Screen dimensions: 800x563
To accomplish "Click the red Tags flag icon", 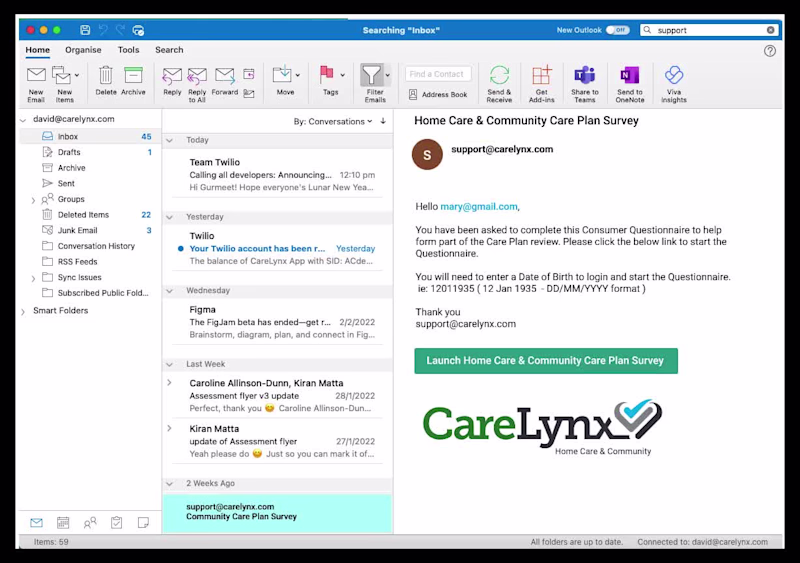I will pos(327,75).
